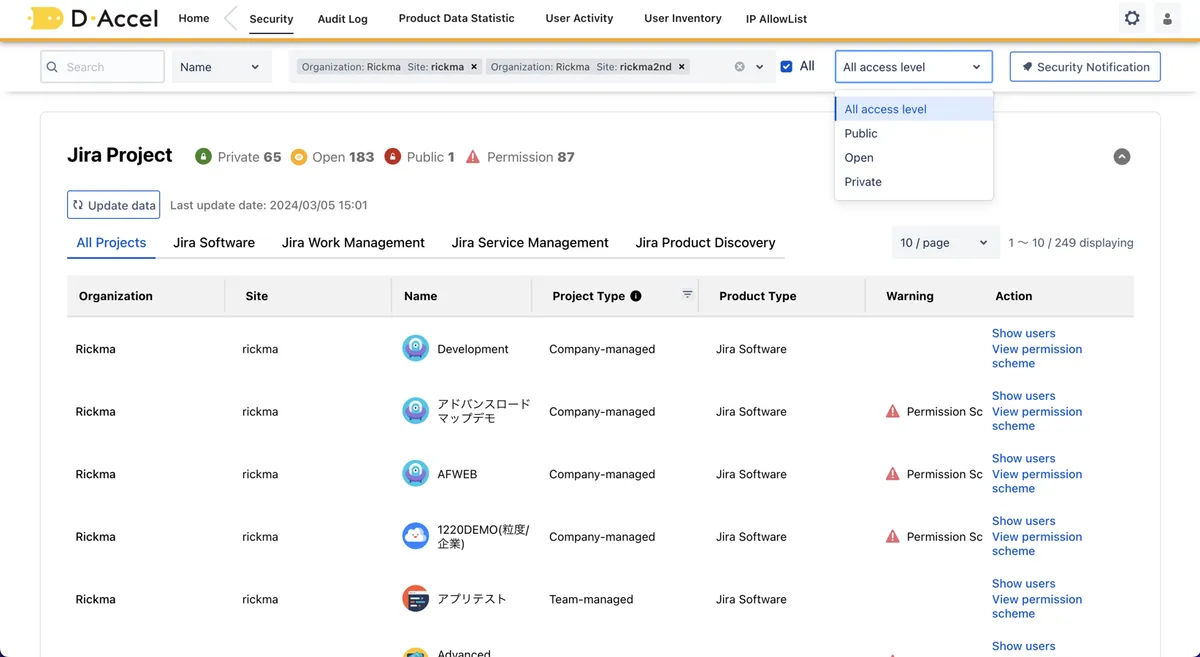Show users for アドバンスロードマップデモ

coord(1023,396)
